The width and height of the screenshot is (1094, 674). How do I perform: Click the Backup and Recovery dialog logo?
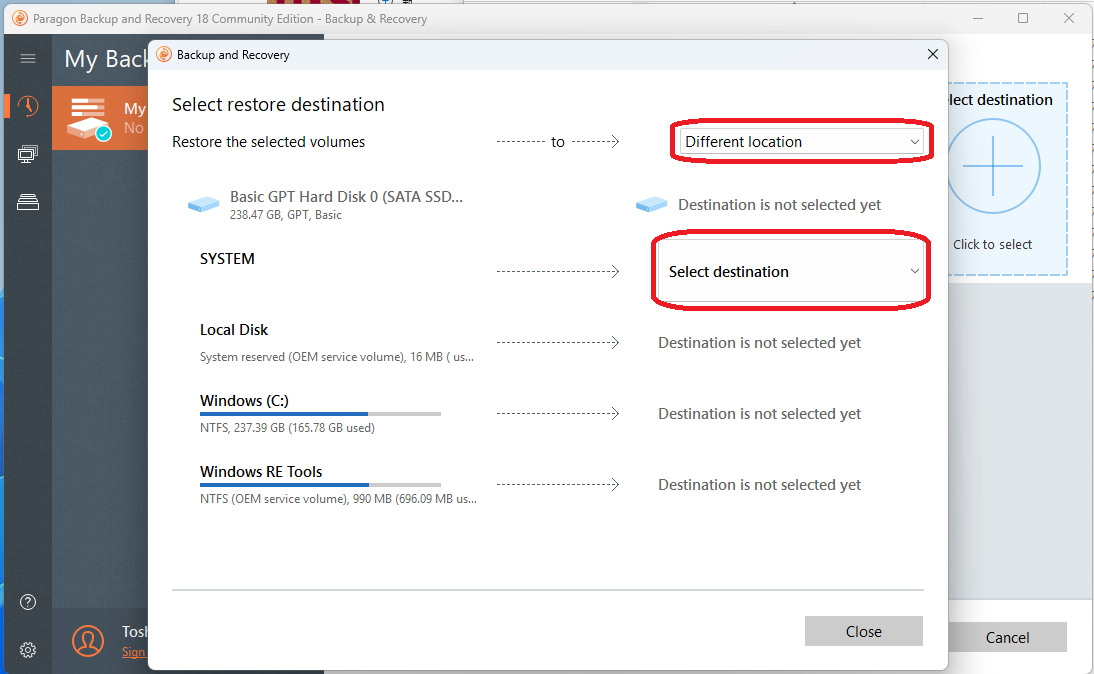coord(164,54)
